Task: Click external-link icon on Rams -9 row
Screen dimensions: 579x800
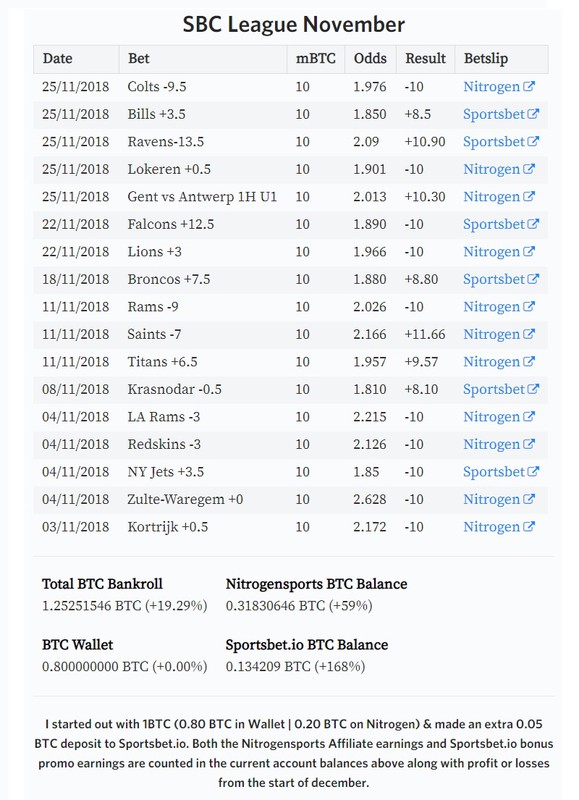Action: [528, 307]
